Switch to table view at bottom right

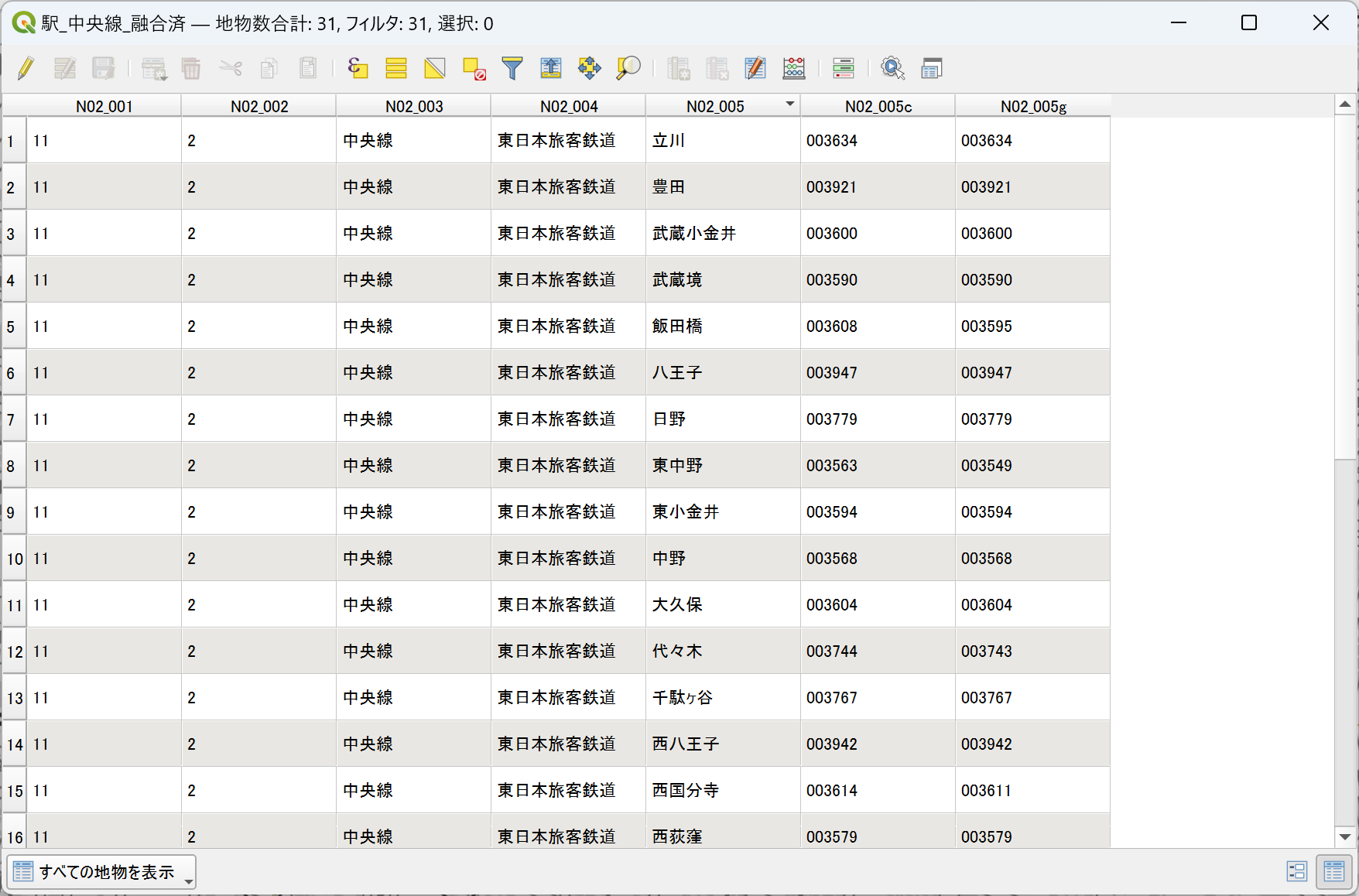(1333, 871)
